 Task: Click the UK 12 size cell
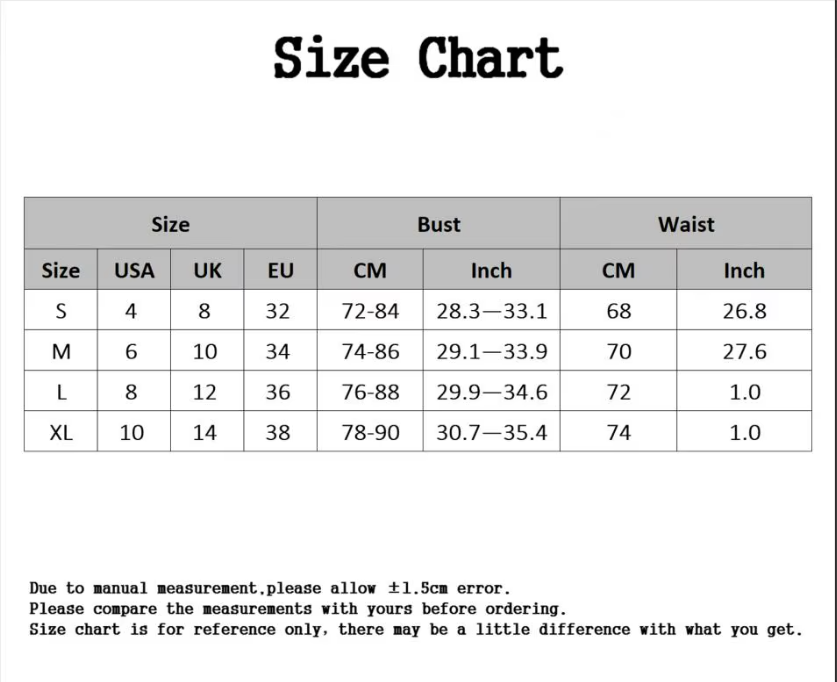204,391
